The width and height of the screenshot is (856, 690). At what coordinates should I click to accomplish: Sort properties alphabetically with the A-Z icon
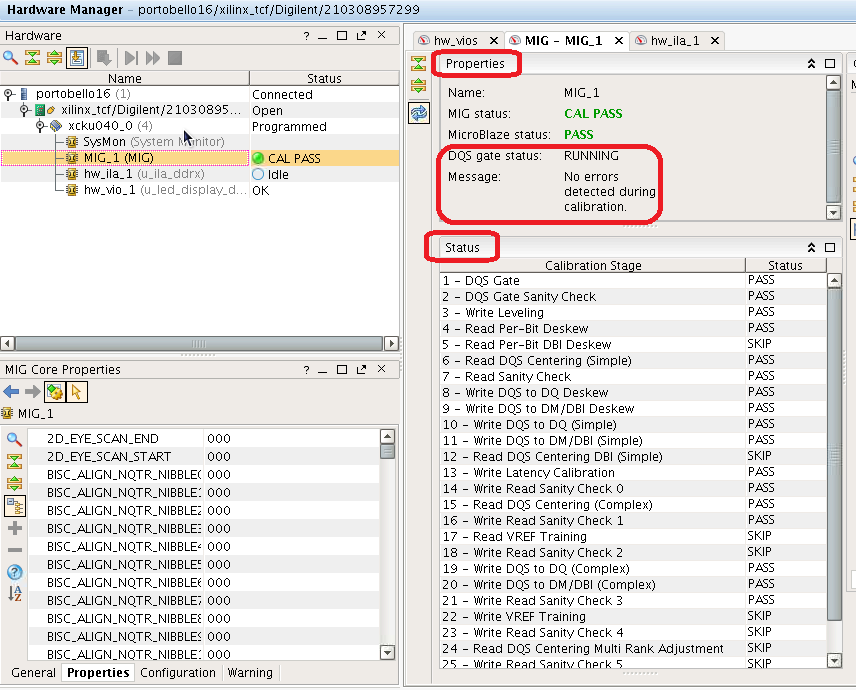[15, 594]
